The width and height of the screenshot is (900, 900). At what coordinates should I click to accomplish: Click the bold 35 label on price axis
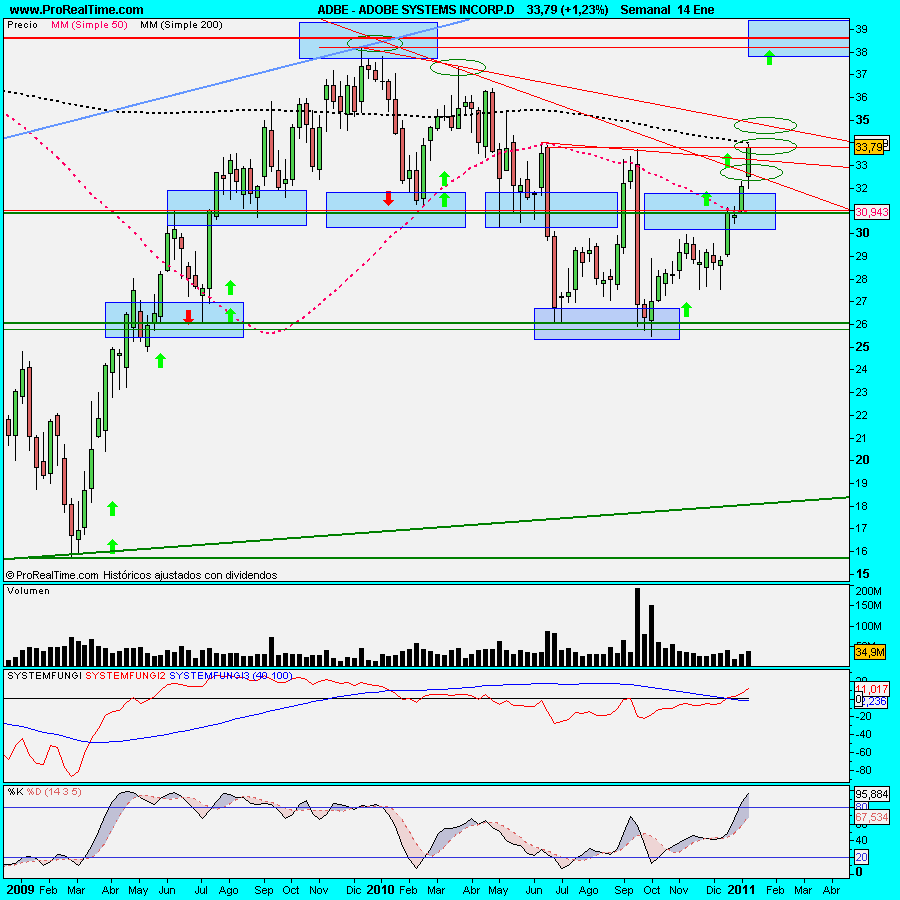(x=862, y=120)
